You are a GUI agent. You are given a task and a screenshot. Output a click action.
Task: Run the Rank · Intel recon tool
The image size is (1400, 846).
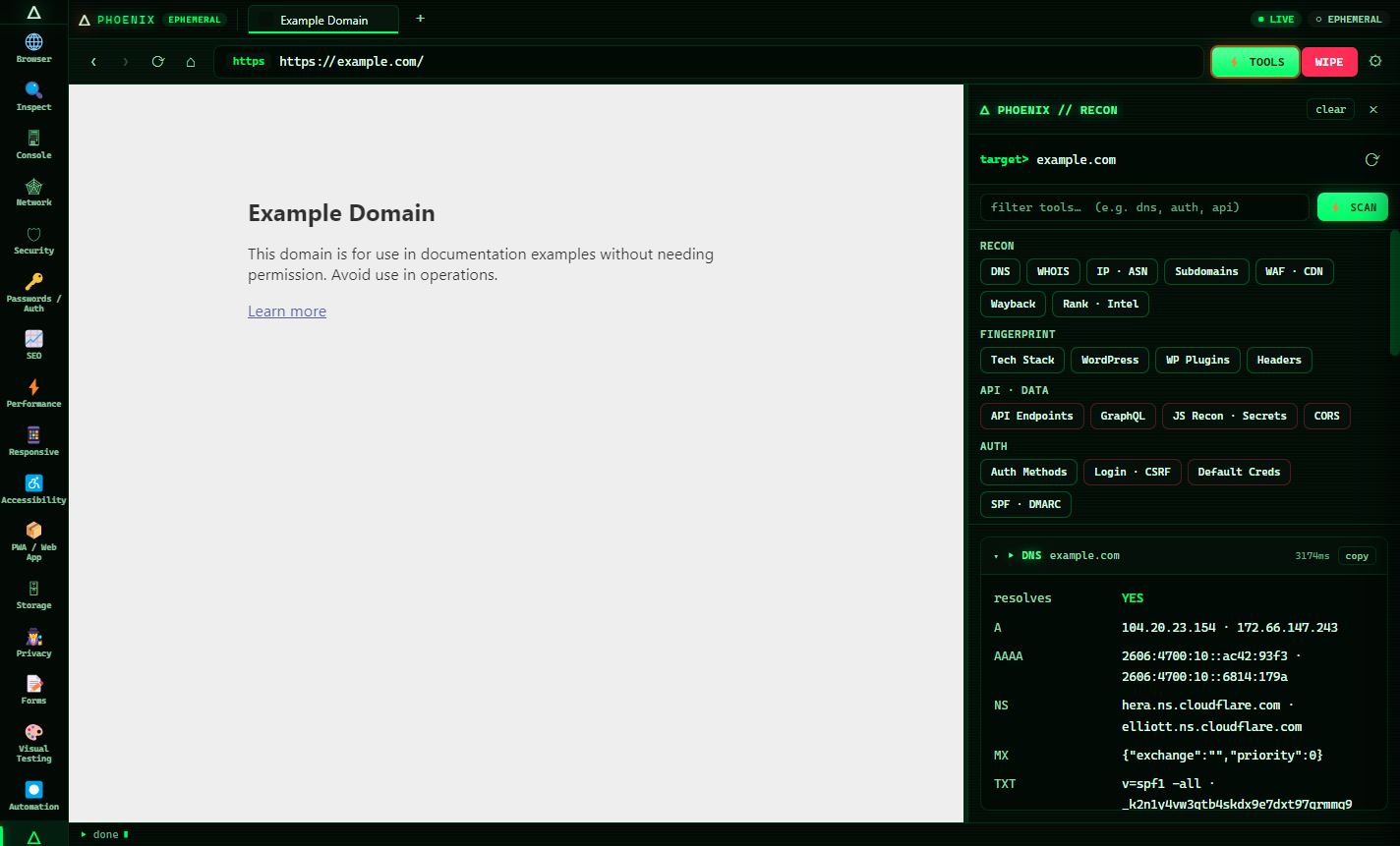tap(1100, 304)
